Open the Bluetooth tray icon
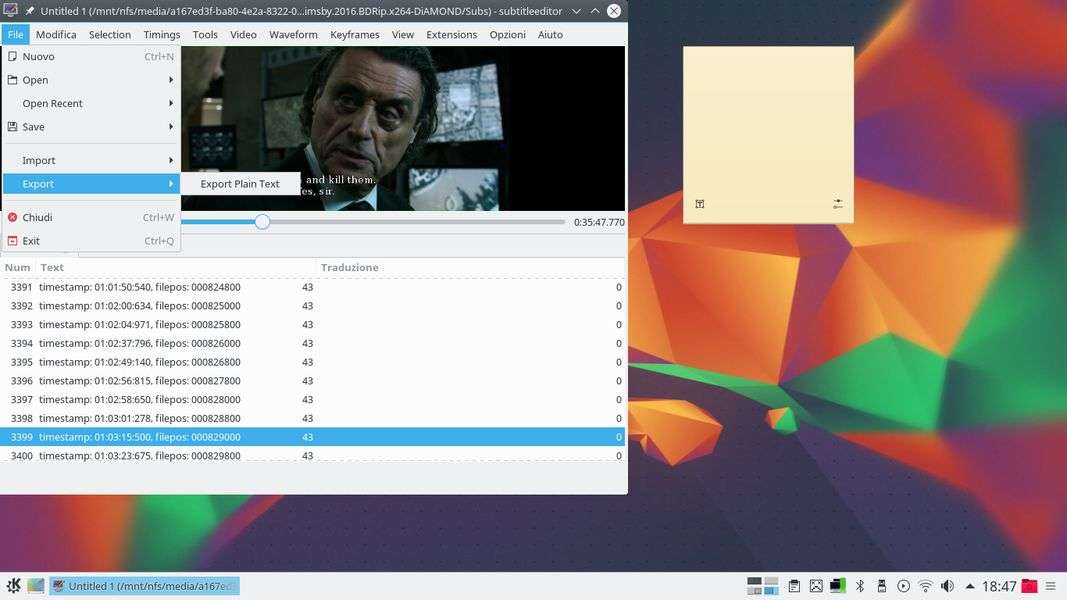This screenshot has width=1067, height=600. tap(859, 586)
